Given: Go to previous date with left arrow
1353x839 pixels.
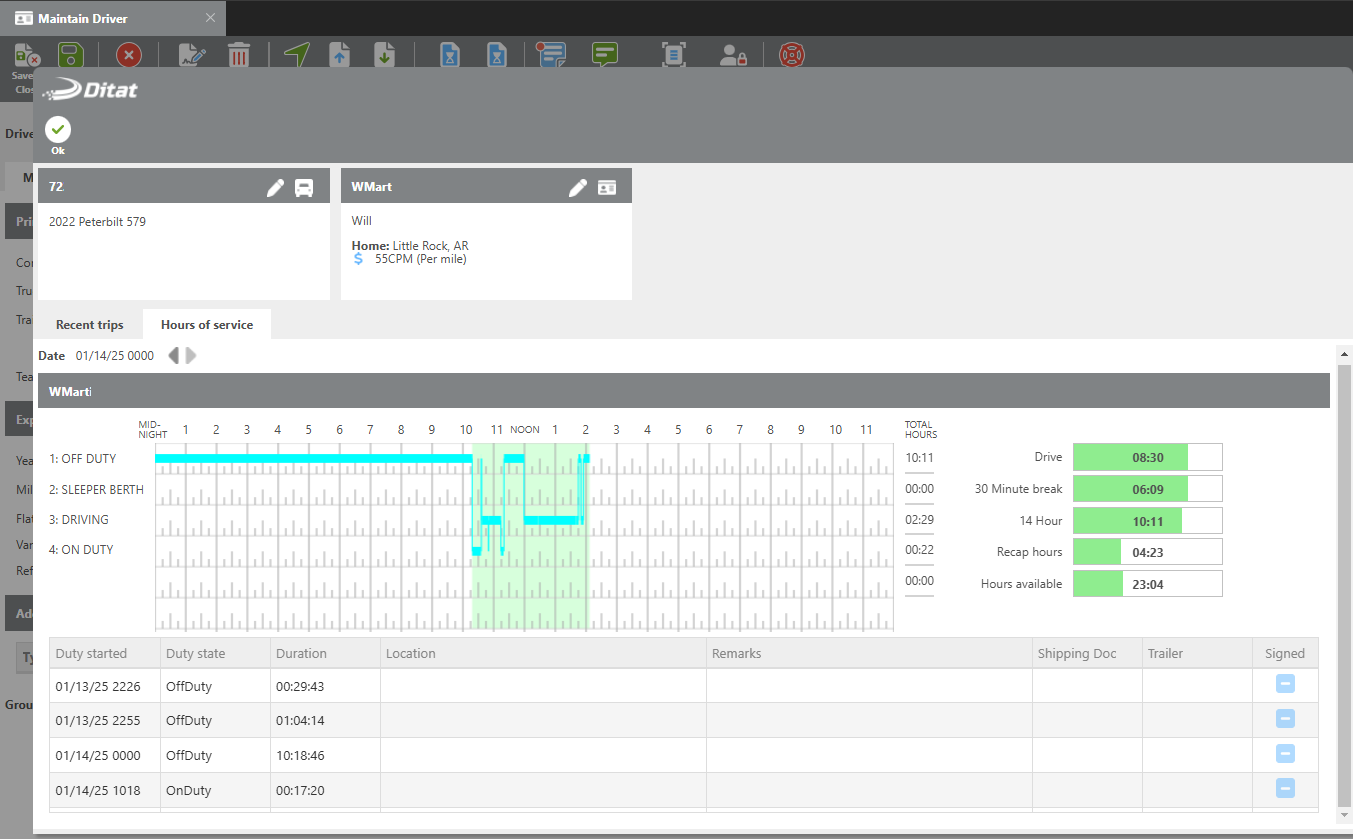Looking at the screenshot, I should (x=173, y=356).
